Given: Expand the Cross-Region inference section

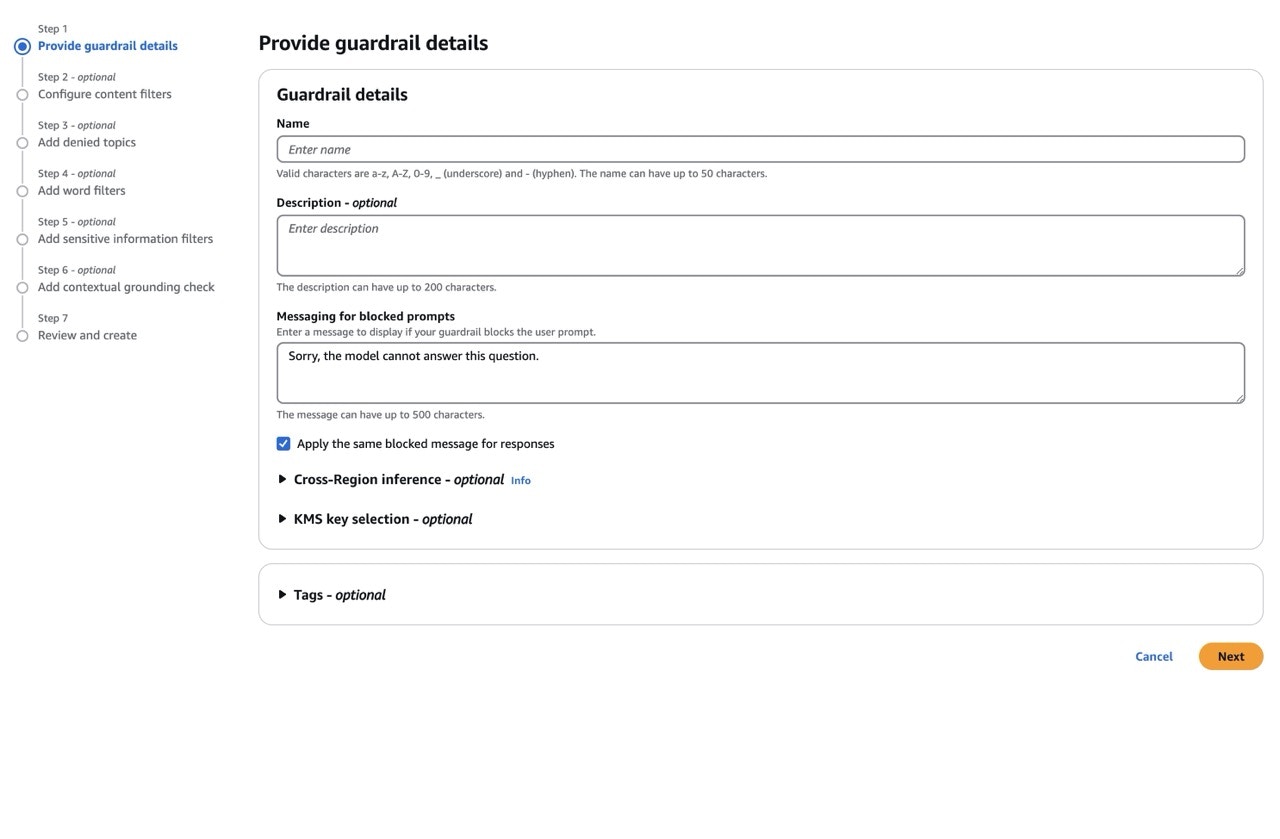Looking at the screenshot, I should 398,479.
